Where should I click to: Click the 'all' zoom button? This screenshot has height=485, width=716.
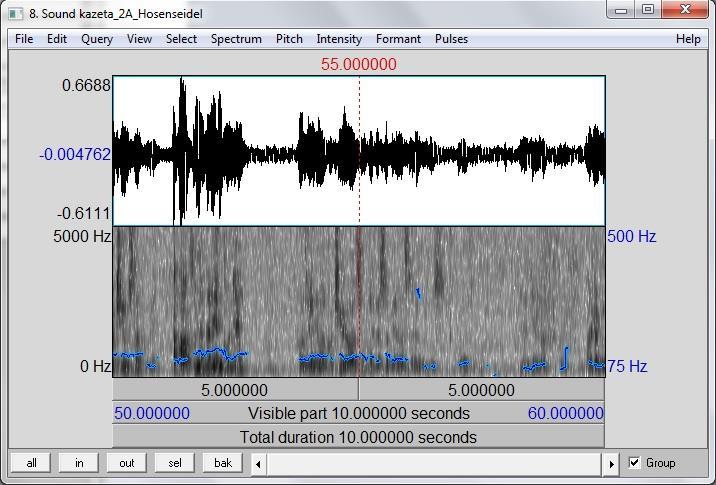click(31, 463)
